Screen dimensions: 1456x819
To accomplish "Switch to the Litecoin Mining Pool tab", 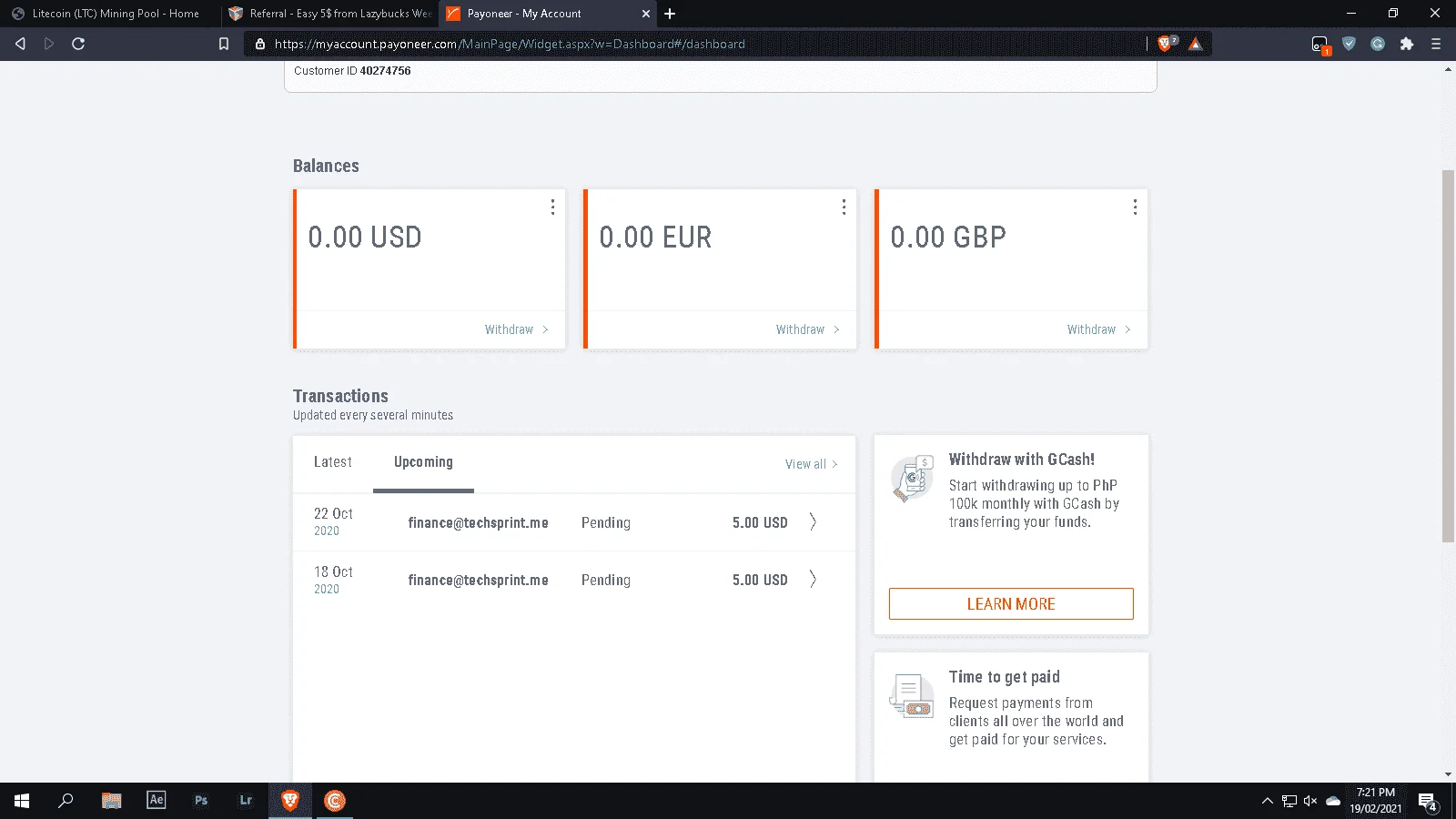I will (x=109, y=14).
